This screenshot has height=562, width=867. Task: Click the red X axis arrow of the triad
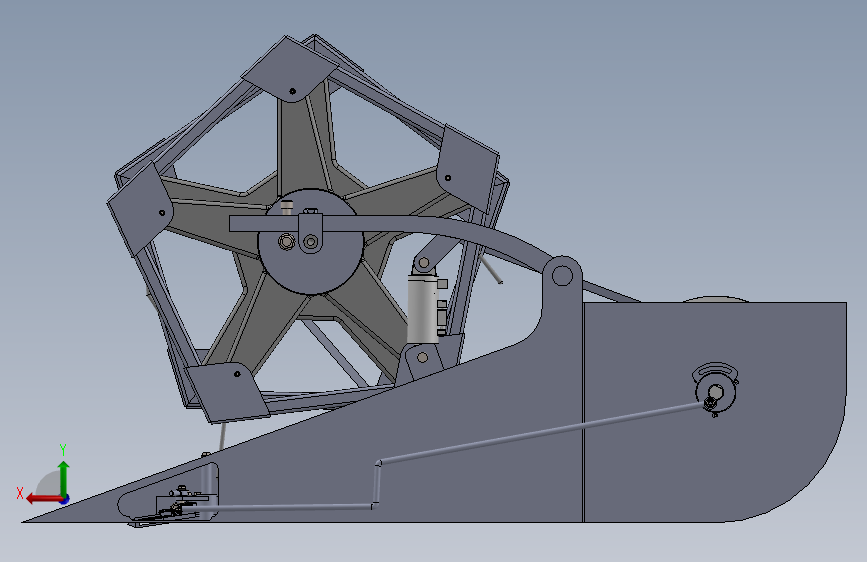[x=43, y=499]
